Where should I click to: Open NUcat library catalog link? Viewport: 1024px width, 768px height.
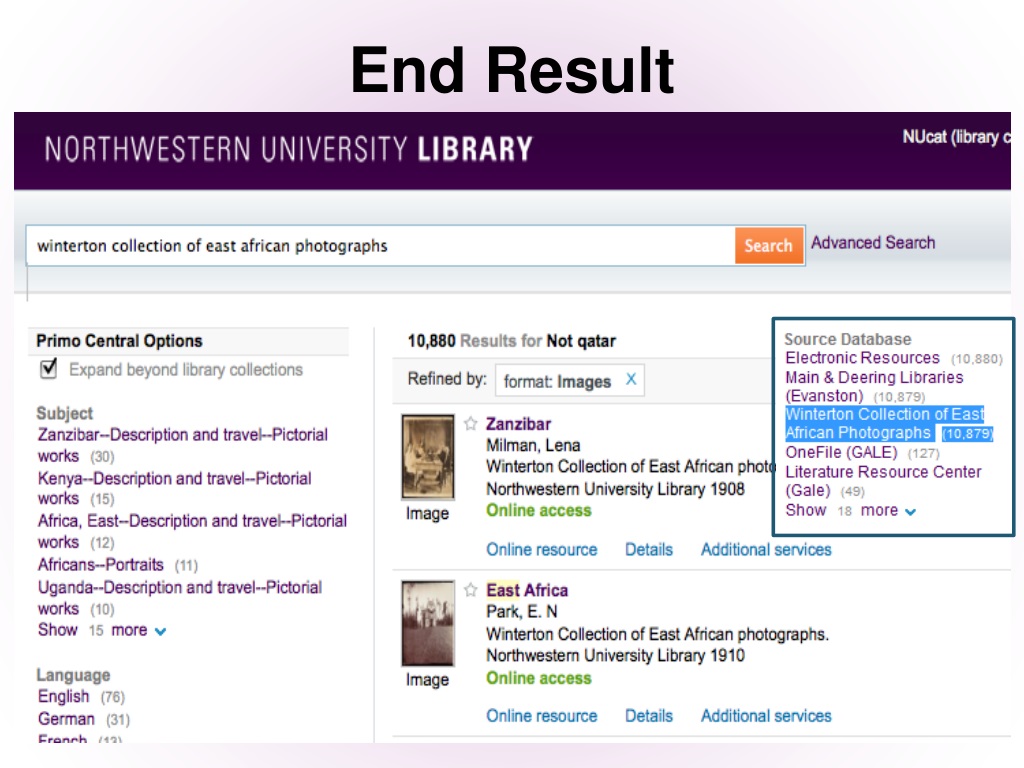point(956,136)
